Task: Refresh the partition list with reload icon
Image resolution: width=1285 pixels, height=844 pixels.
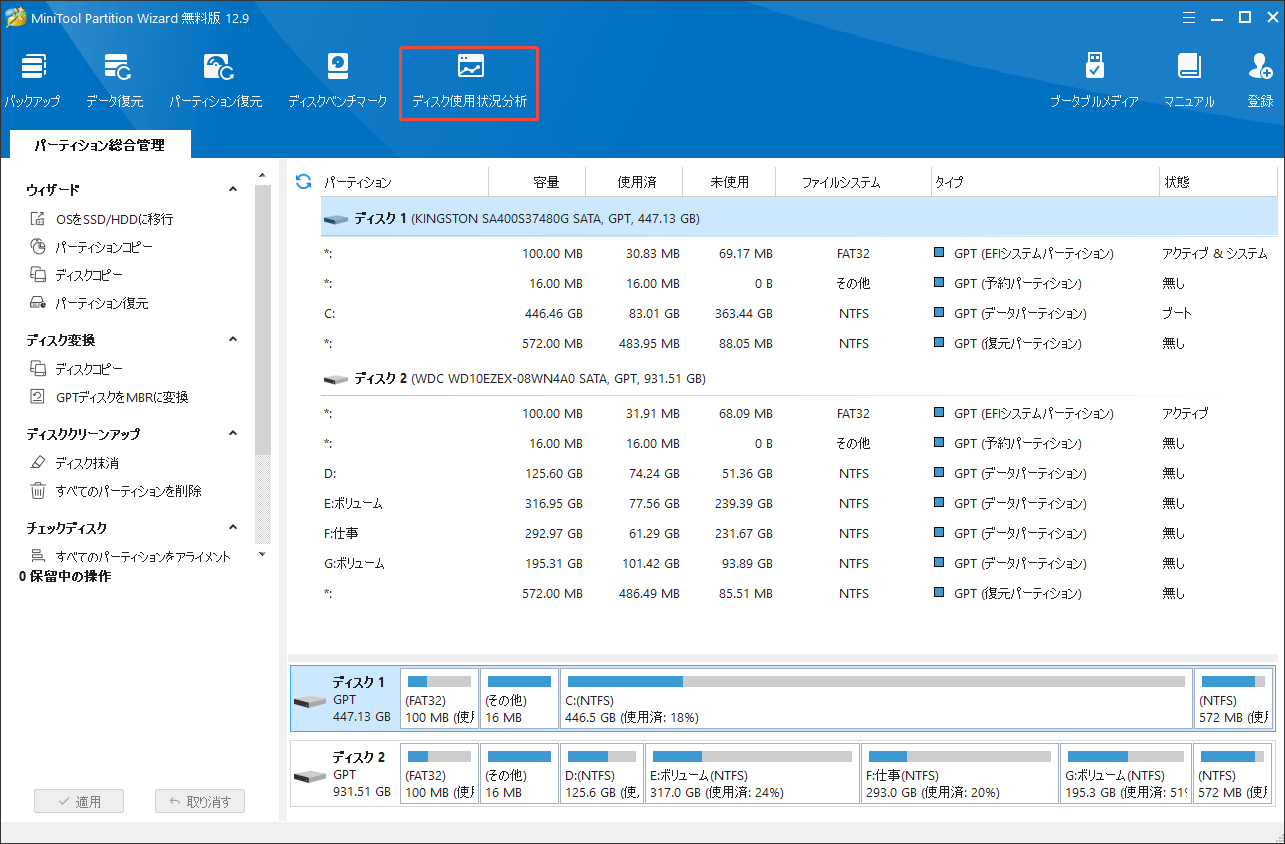Action: tap(304, 181)
